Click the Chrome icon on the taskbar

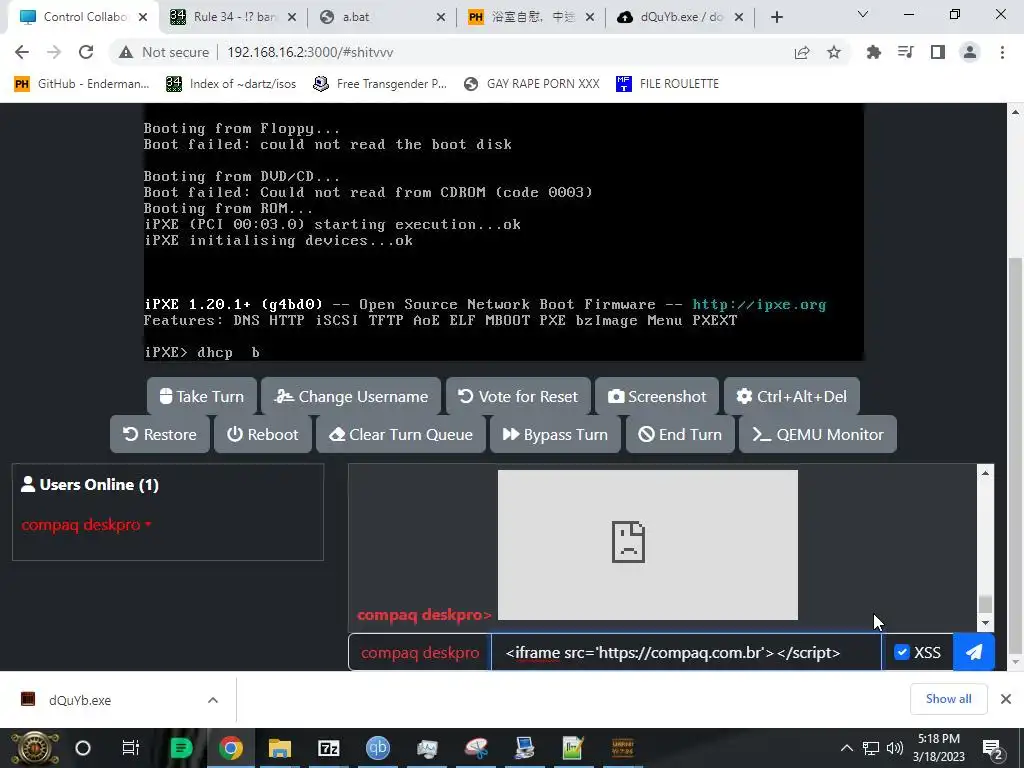230,748
